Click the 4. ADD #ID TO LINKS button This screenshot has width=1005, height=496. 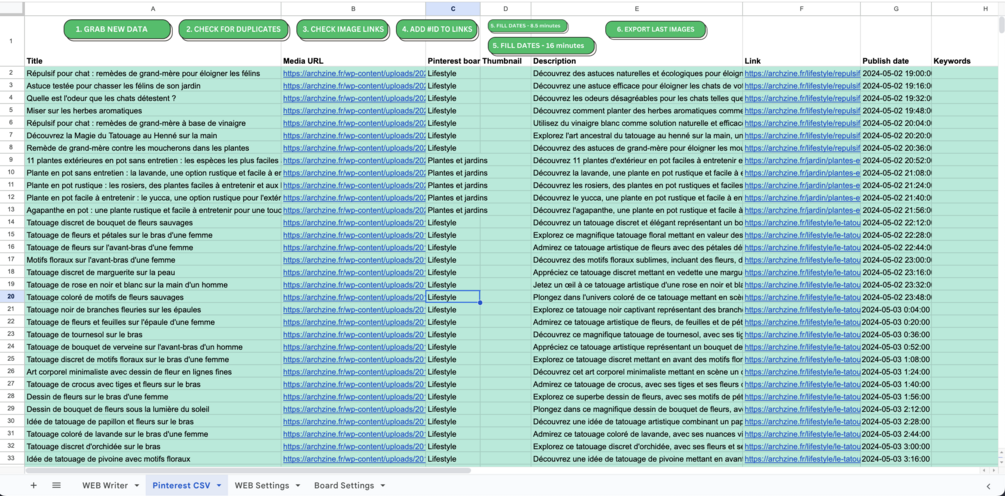click(x=437, y=29)
